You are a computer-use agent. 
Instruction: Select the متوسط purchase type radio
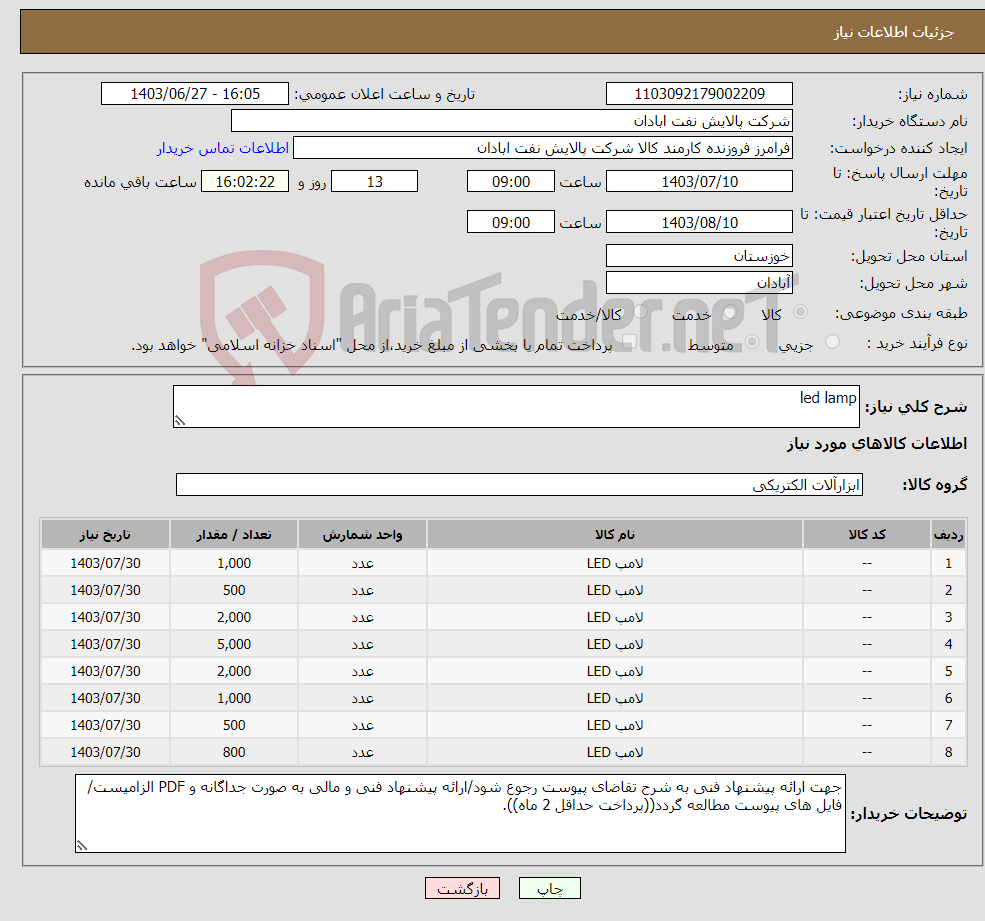(x=752, y=342)
